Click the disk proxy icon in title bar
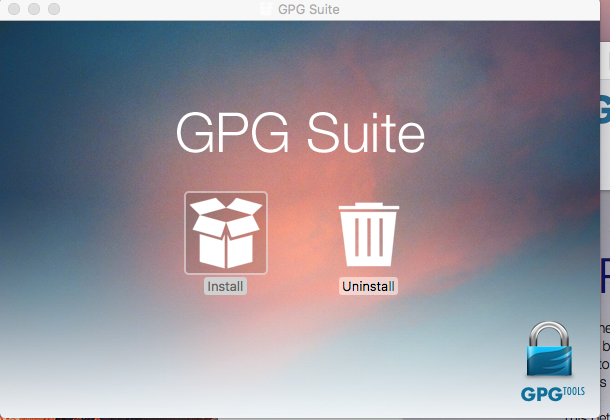This screenshot has width=610, height=420. click(x=263, y=9)
